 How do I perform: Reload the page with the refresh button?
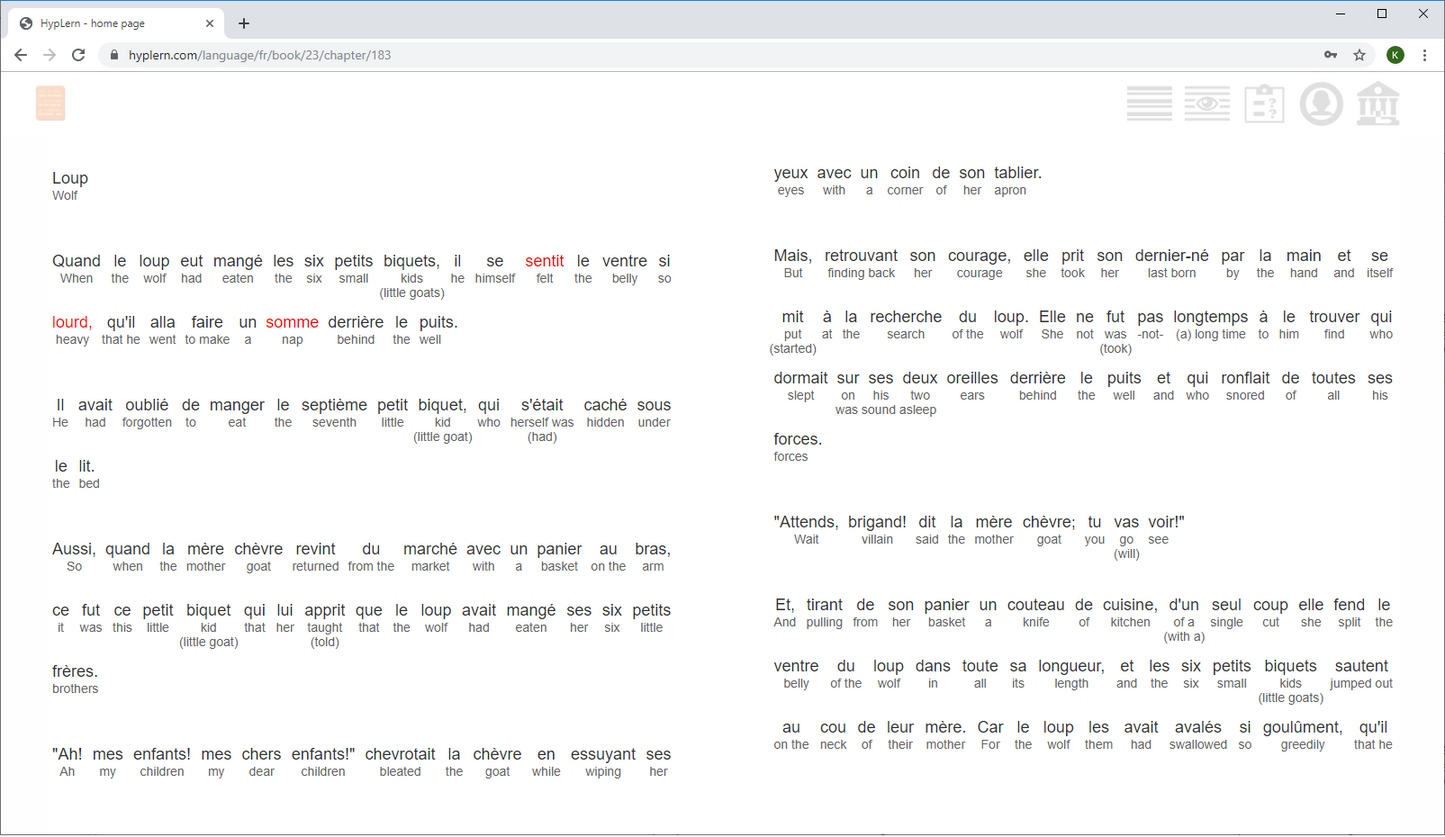click(x=78, y=55)
